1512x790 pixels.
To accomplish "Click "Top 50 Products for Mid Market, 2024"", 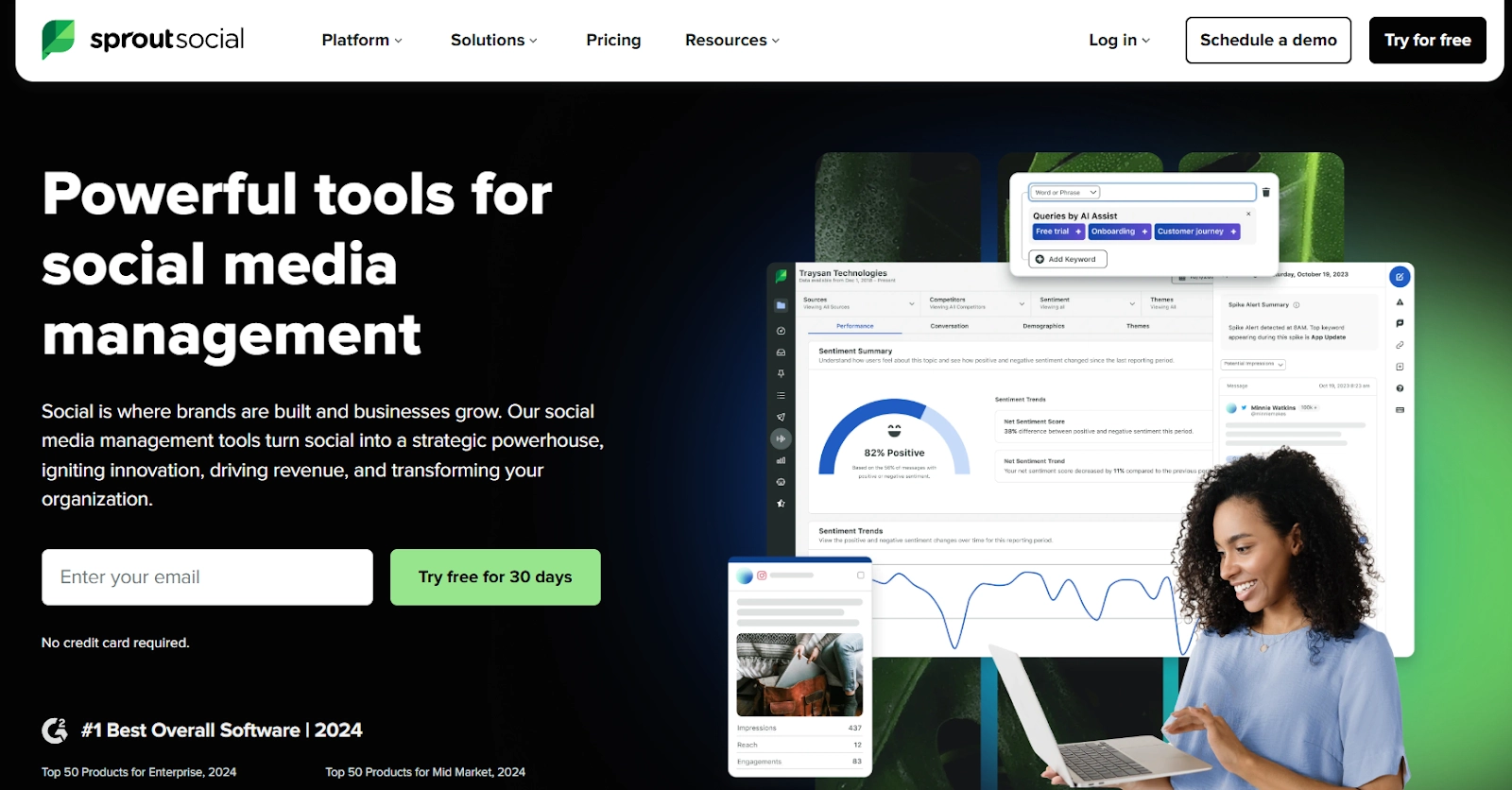I will (425, 772).
